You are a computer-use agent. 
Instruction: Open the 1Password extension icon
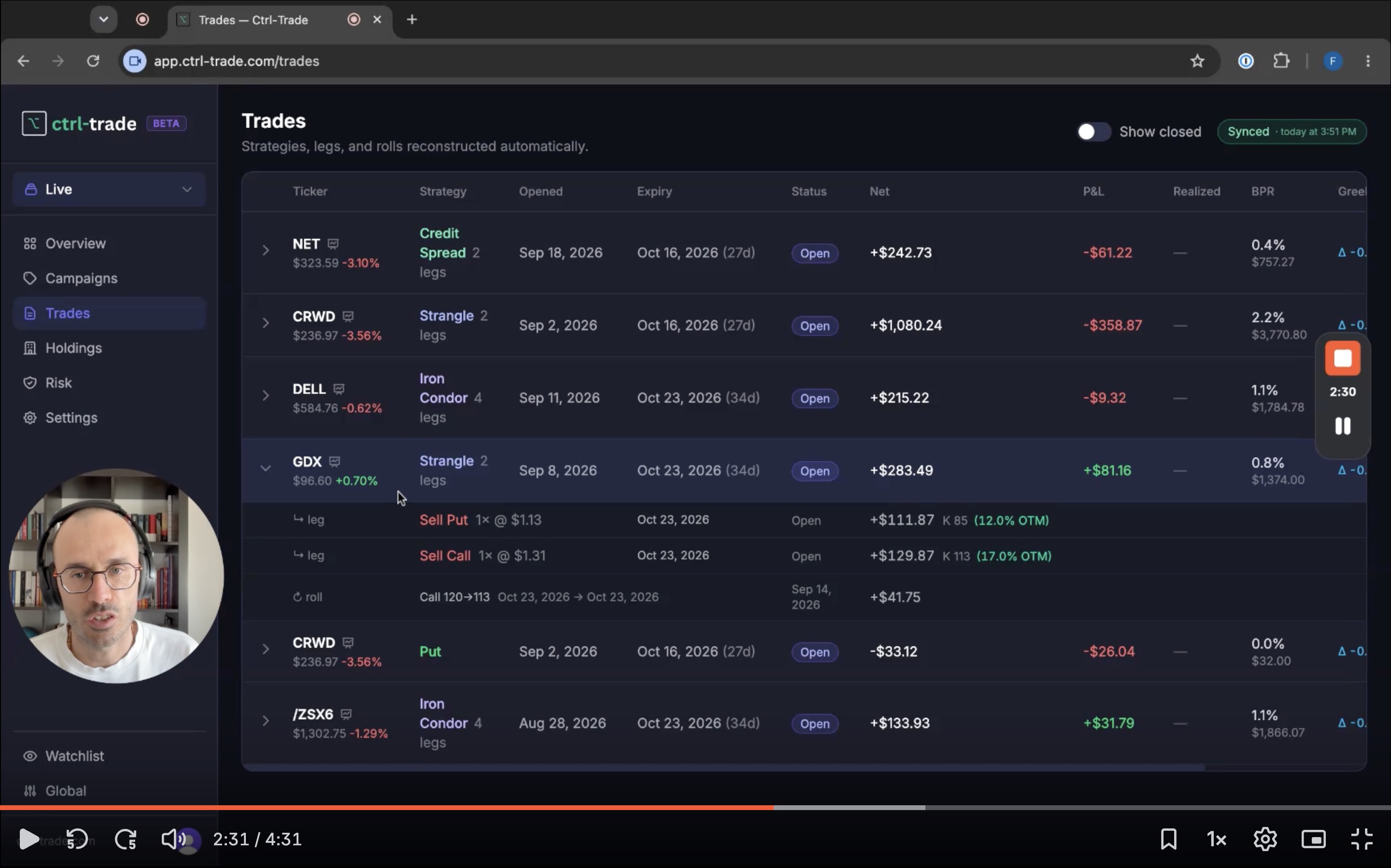[x=1246, y=61]
